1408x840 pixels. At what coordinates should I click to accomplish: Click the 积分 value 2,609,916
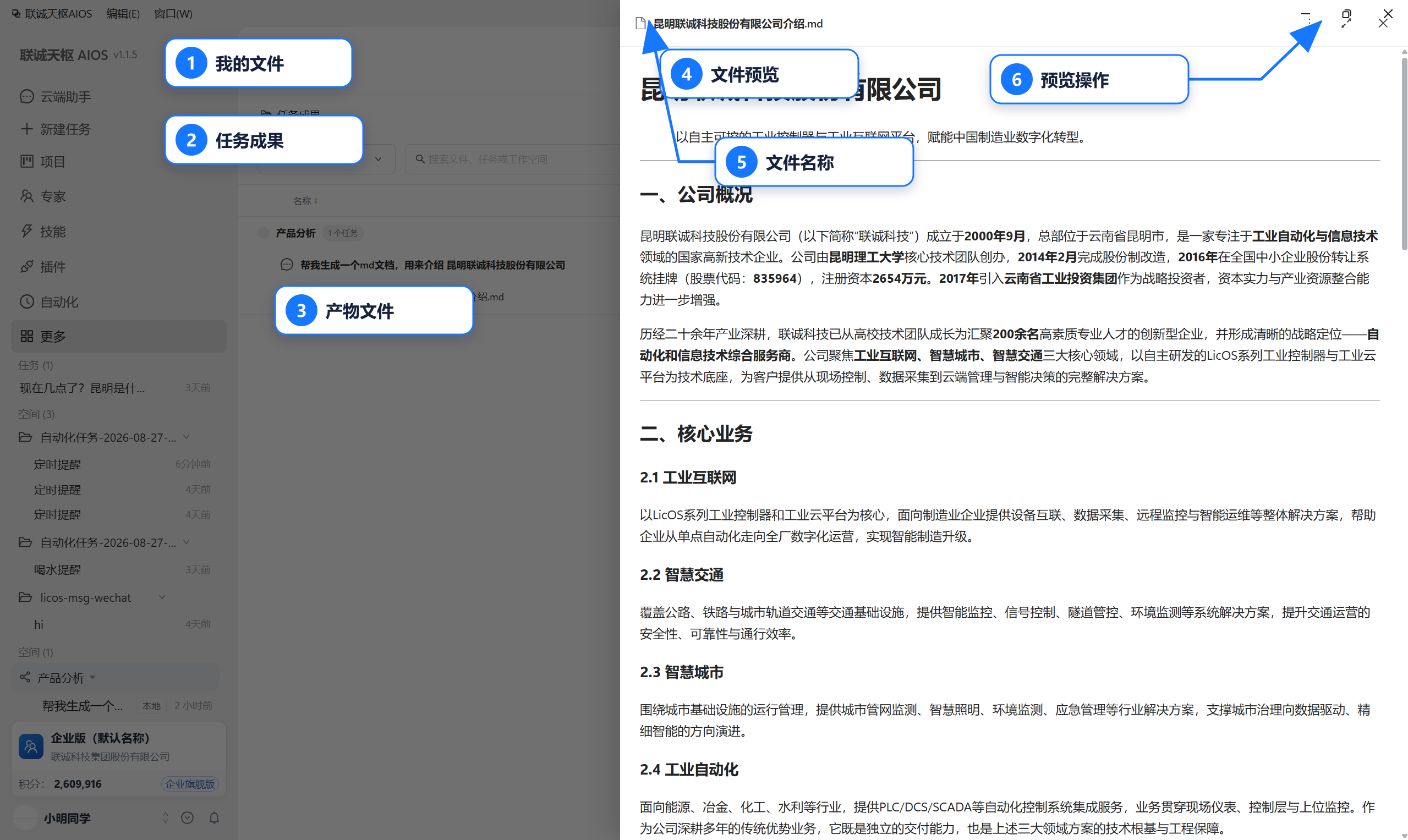(78, 784)
